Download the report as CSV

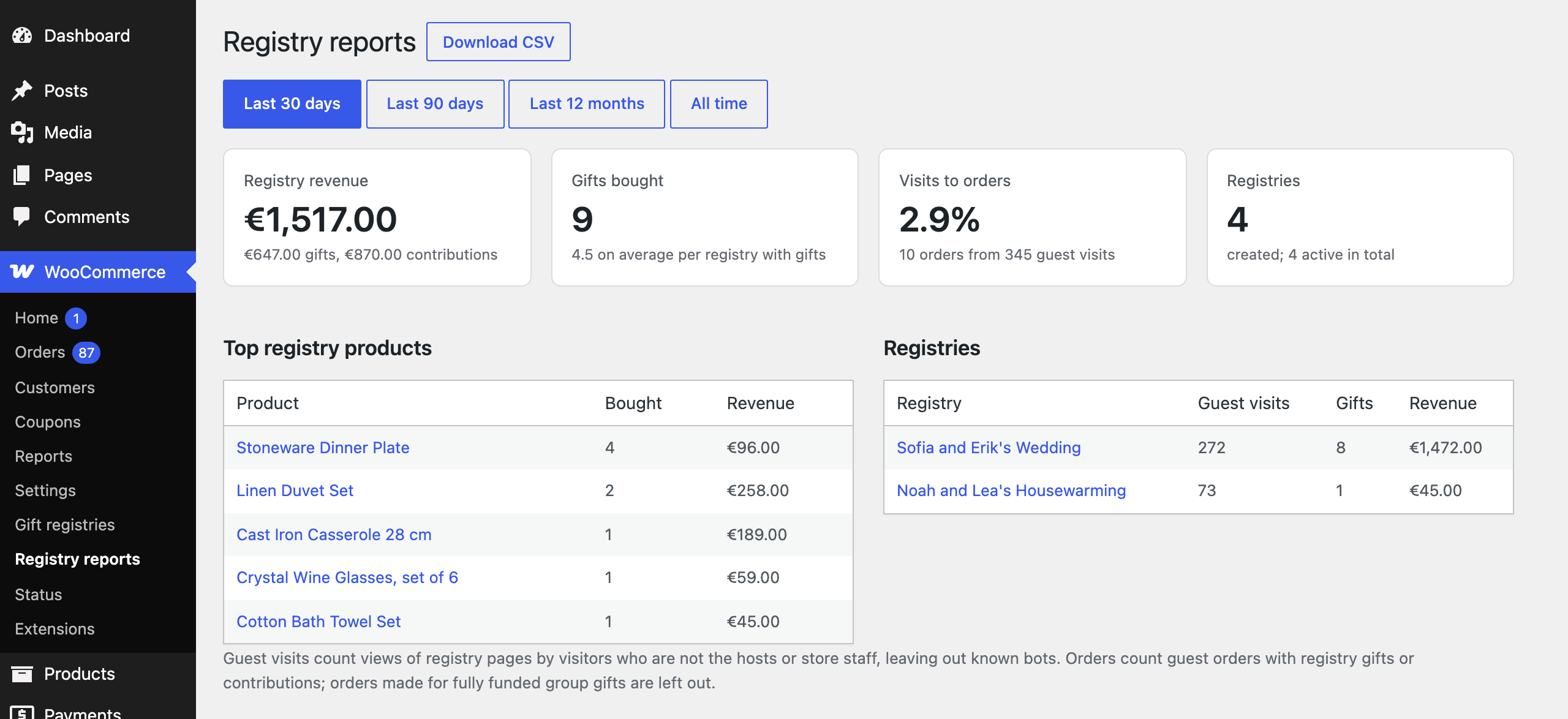point(499,42)
